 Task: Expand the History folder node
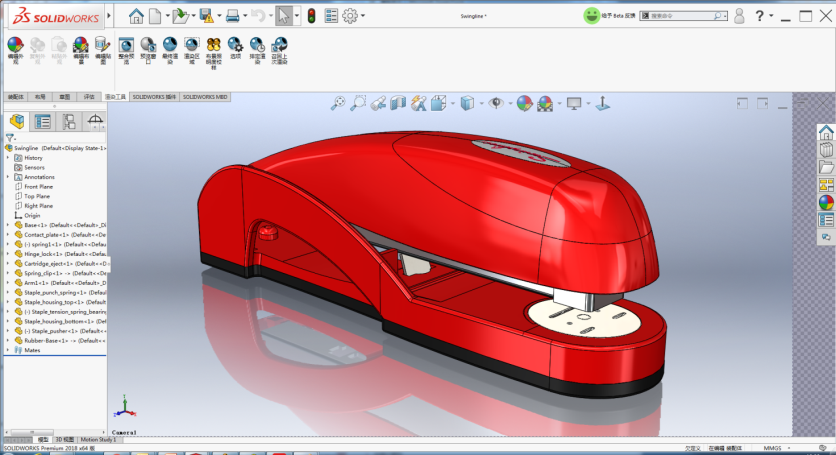[8, 158]
